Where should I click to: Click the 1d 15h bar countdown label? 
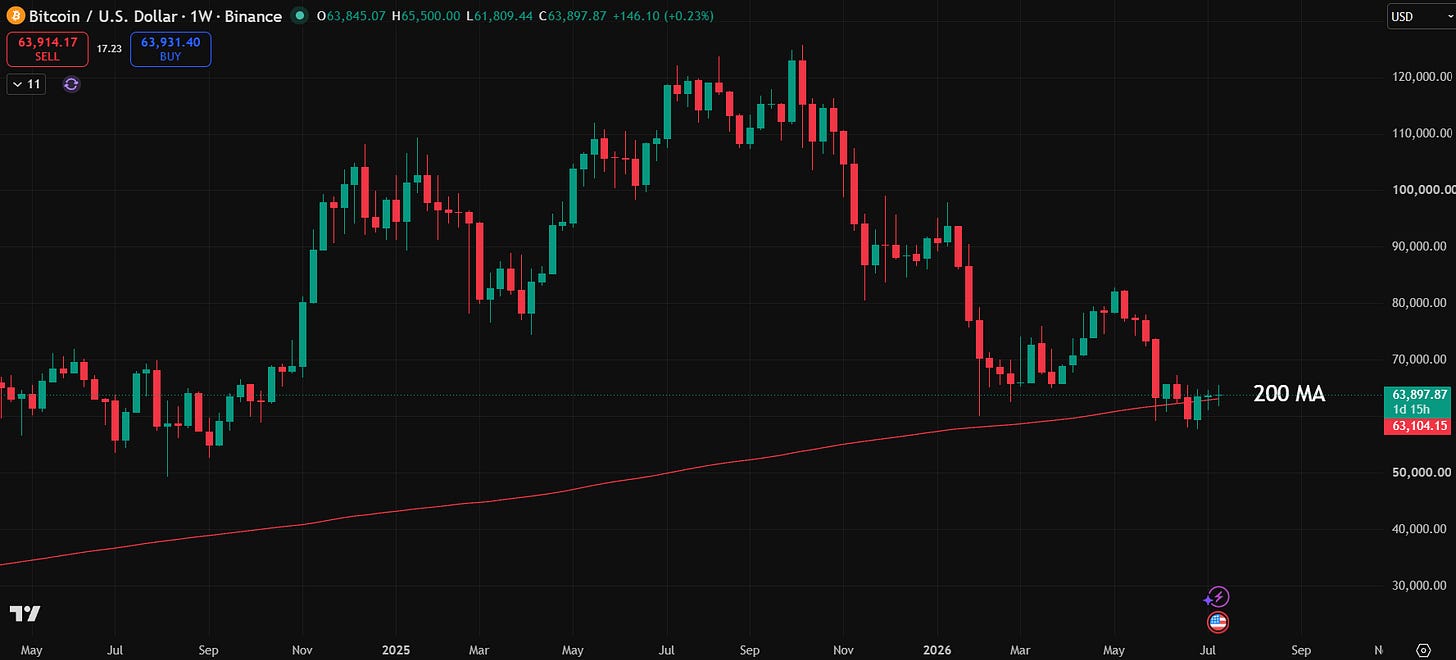tap(1411, 410)
